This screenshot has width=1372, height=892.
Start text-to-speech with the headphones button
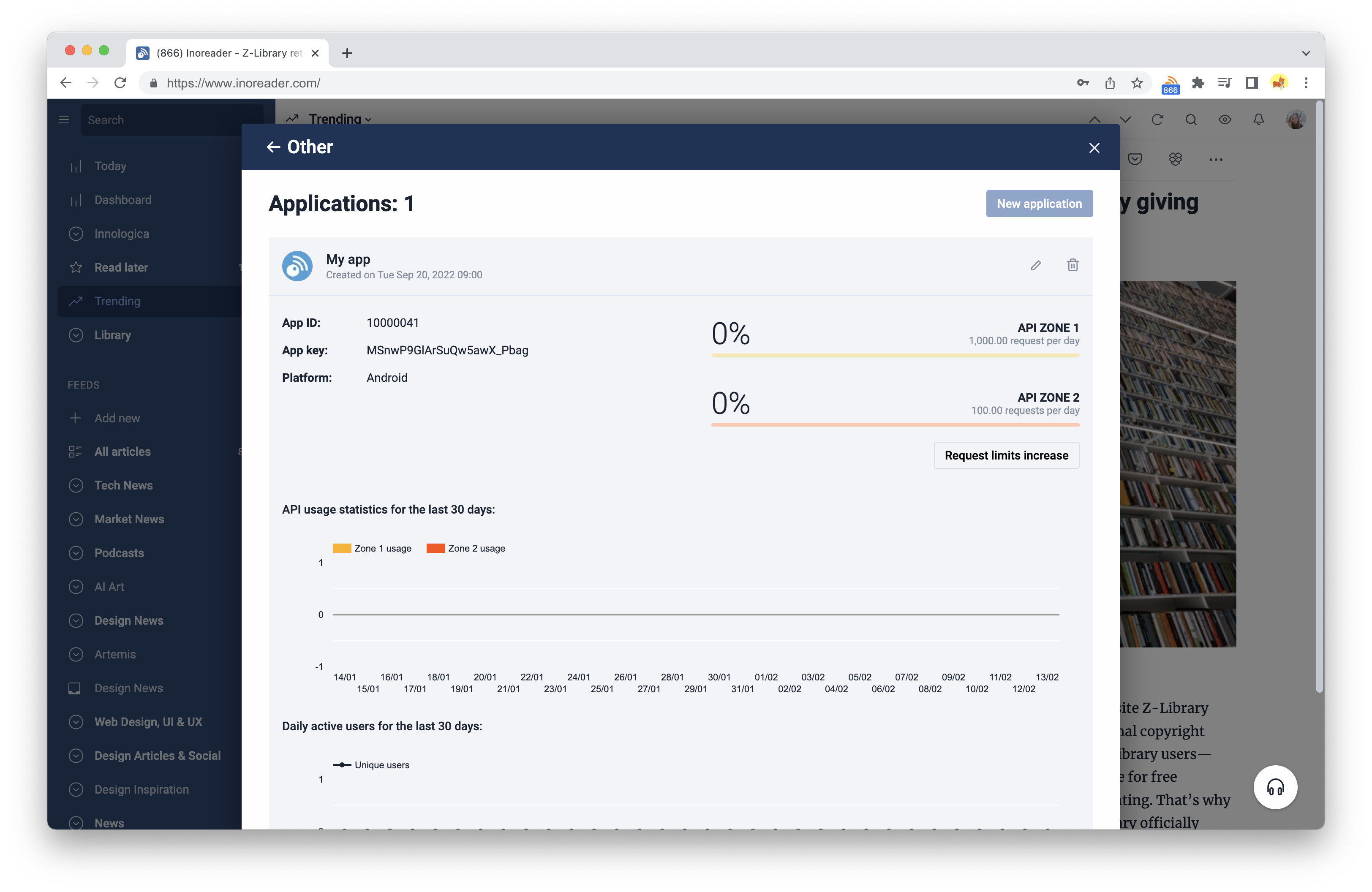click(1275, 787)
